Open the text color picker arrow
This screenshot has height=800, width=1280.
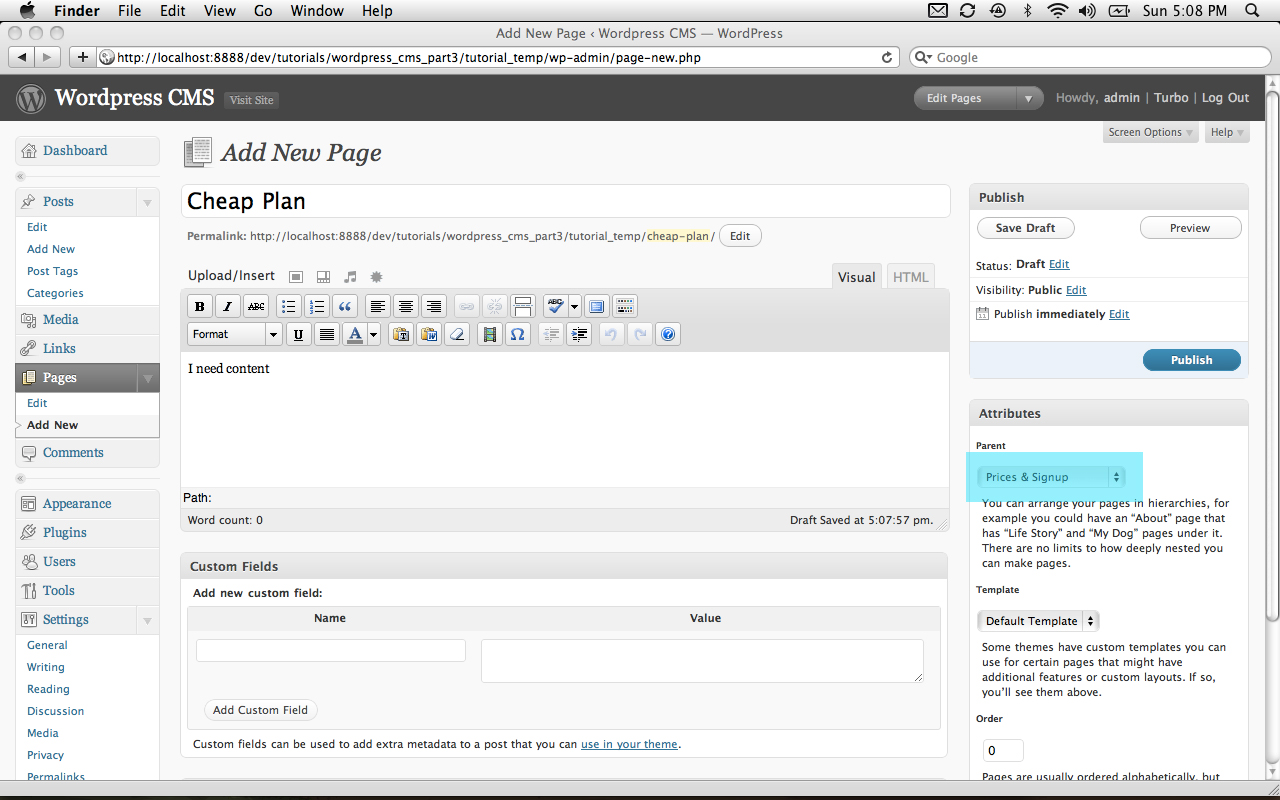tap(374, 334)
